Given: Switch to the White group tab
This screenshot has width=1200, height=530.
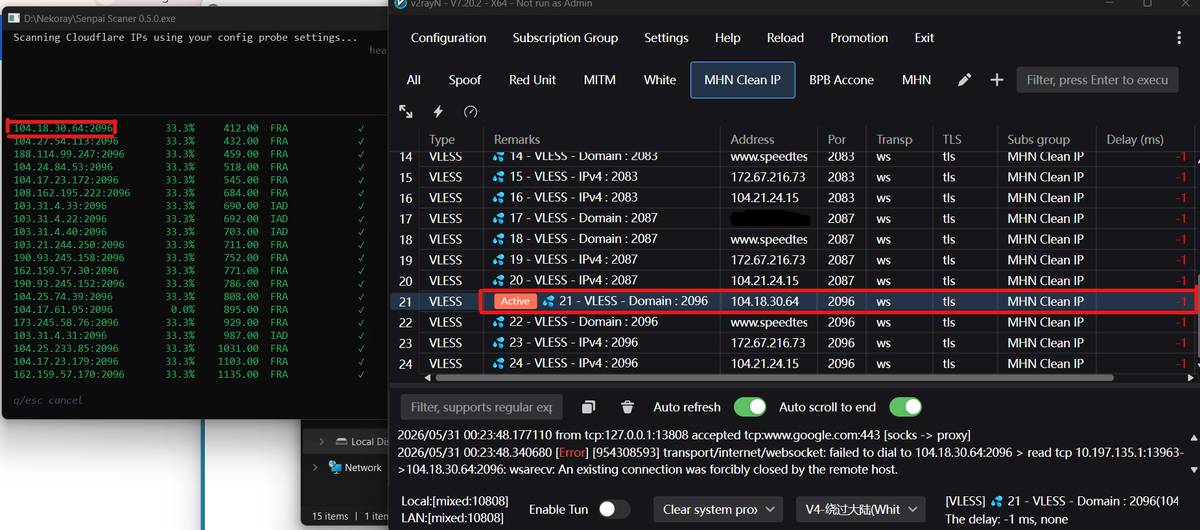Looking at the screenshot, I should [x=659, y=80].
